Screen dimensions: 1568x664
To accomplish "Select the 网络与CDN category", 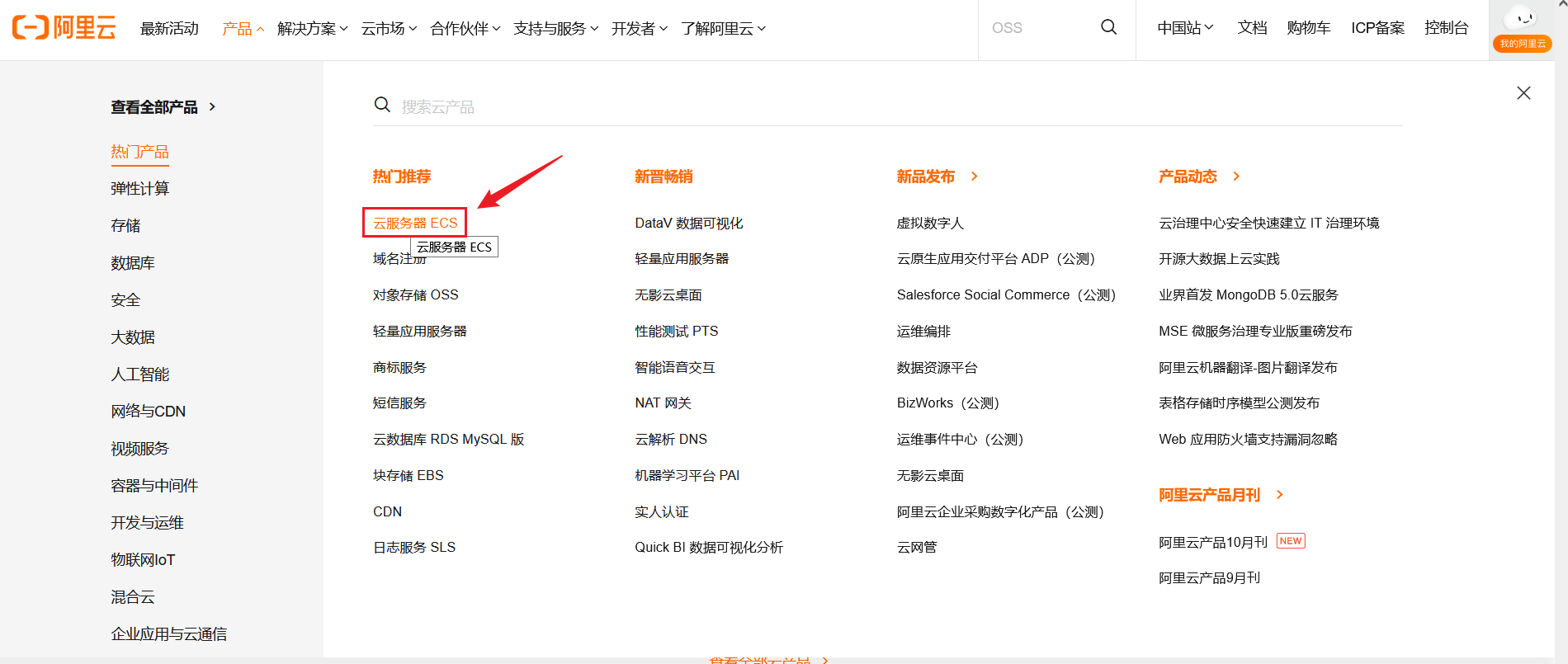I will (x=148, y=412).
